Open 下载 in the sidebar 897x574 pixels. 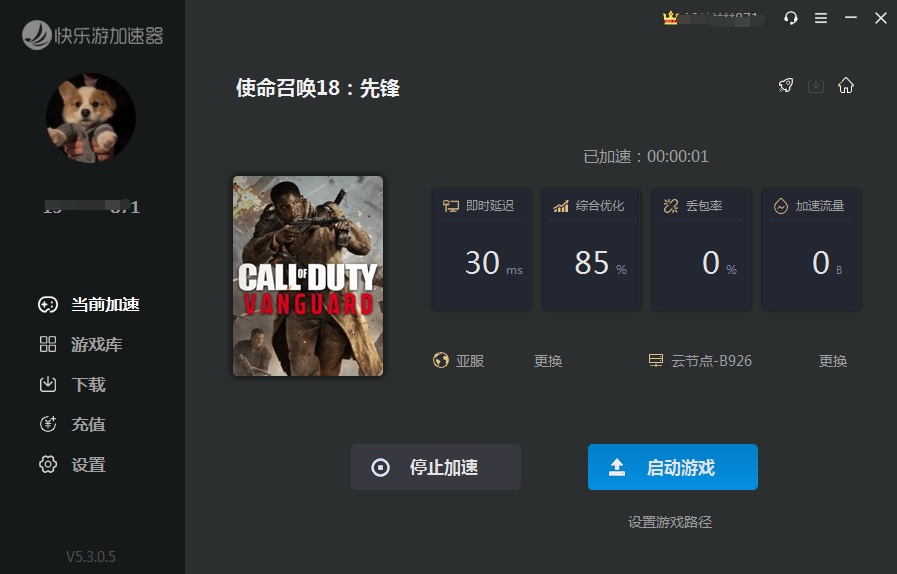[72, 385]
